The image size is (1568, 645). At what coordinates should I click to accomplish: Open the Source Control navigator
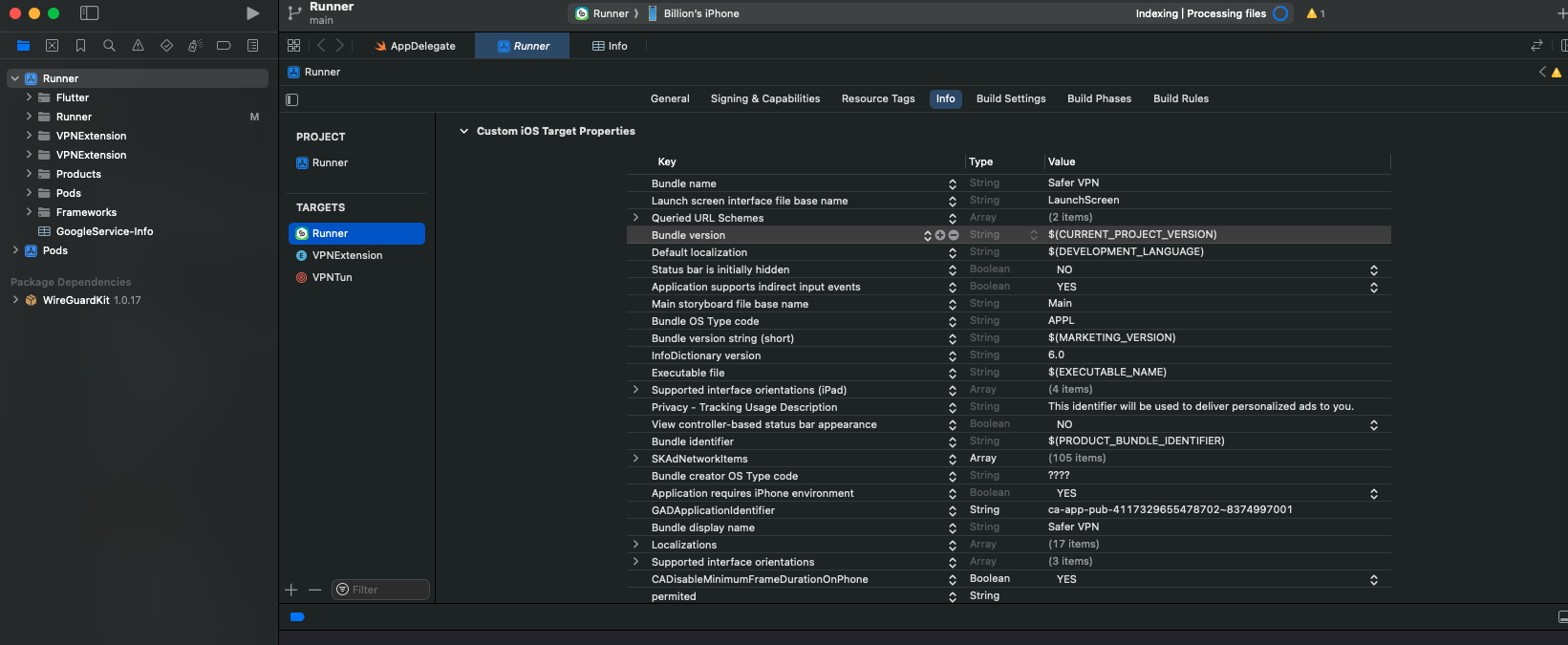(x=53, y=46)
